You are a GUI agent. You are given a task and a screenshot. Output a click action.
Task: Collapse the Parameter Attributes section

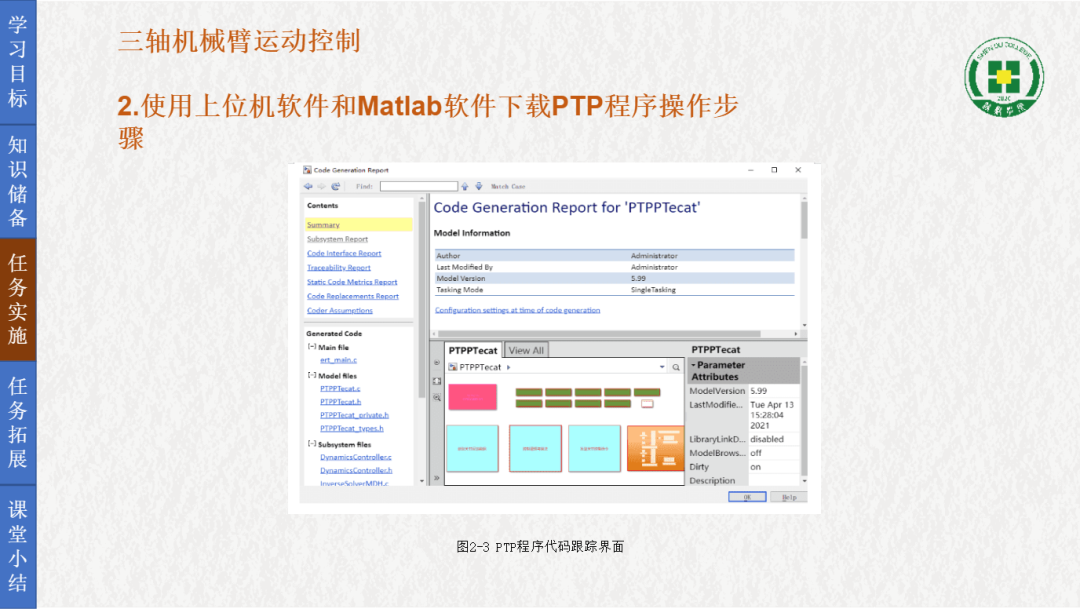(x=694, y=365)
